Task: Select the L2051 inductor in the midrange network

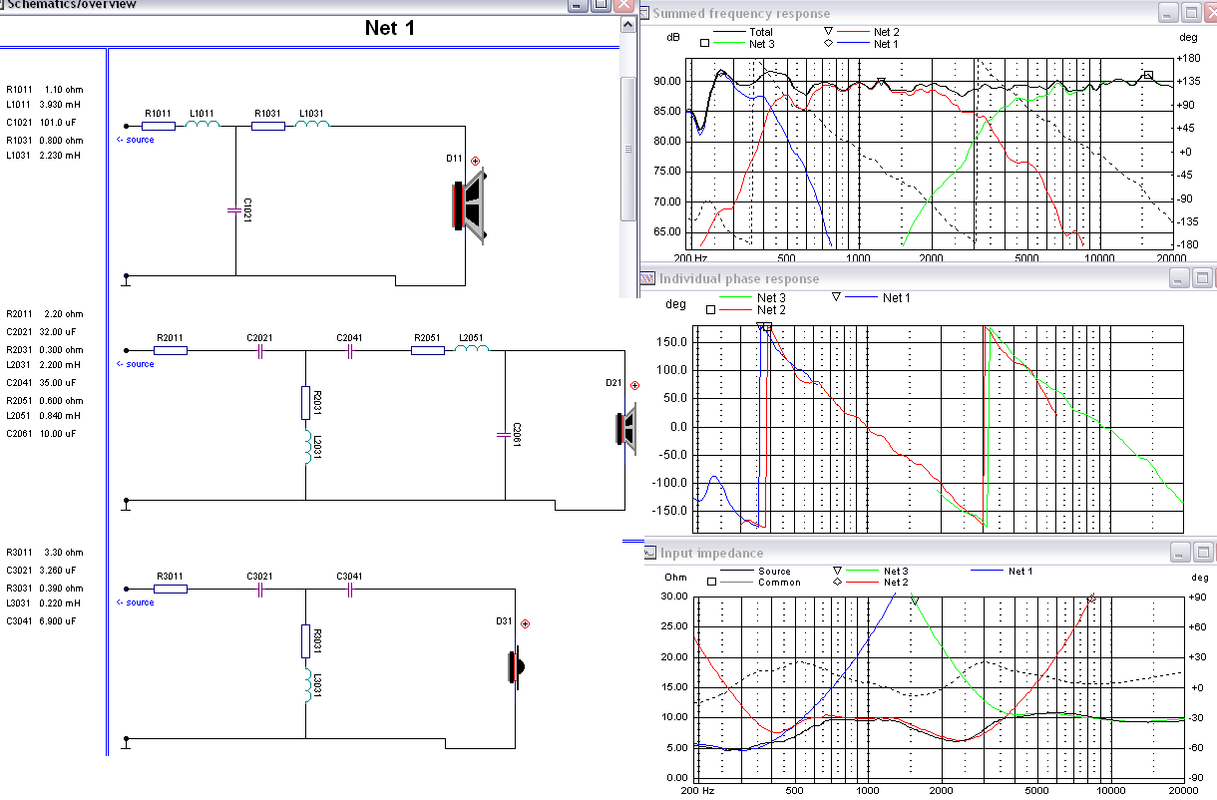Action: click(473, 350)
